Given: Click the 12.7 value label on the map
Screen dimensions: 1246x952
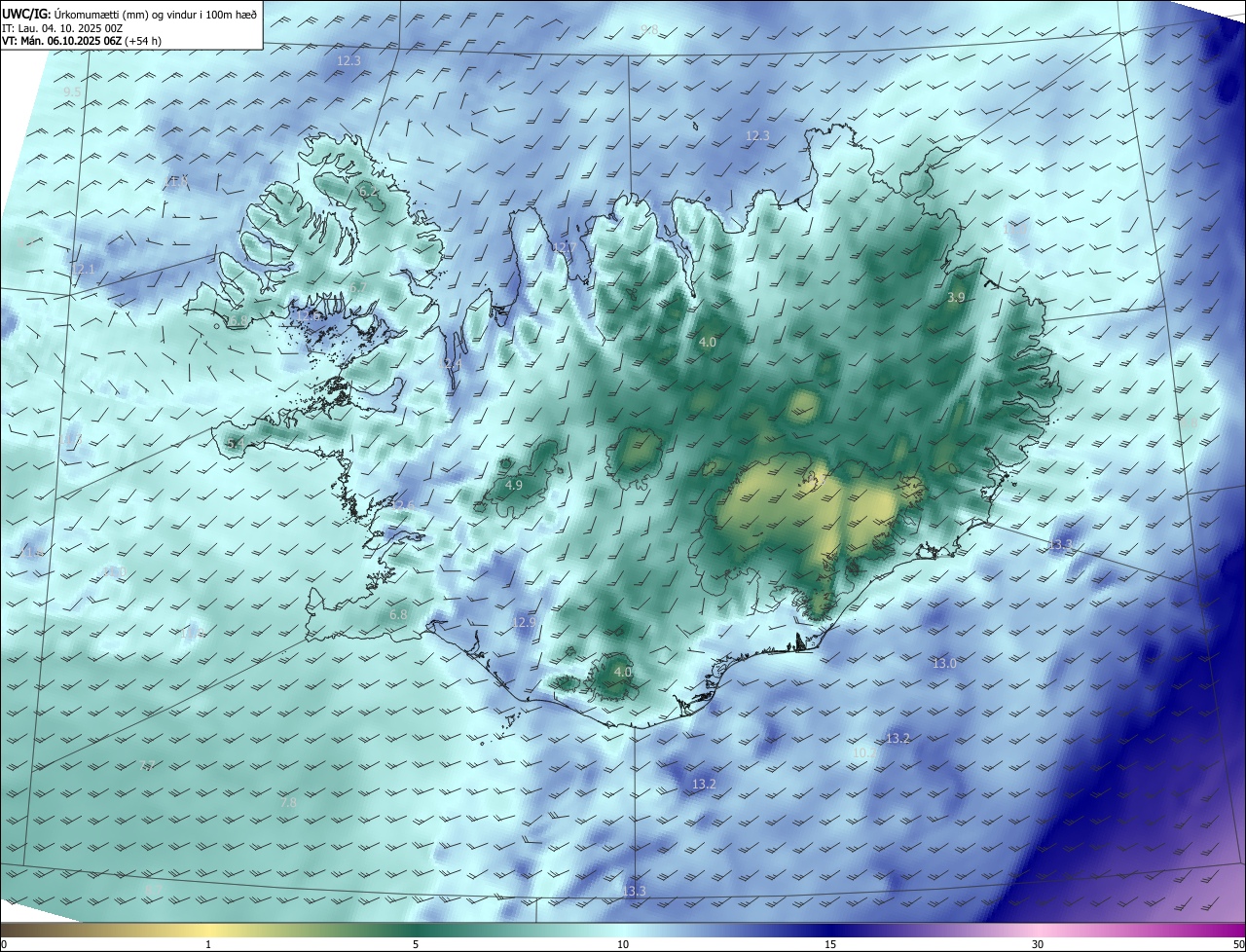Looking at the screenshot, I should pyautogui.click(x=563, y=247).
